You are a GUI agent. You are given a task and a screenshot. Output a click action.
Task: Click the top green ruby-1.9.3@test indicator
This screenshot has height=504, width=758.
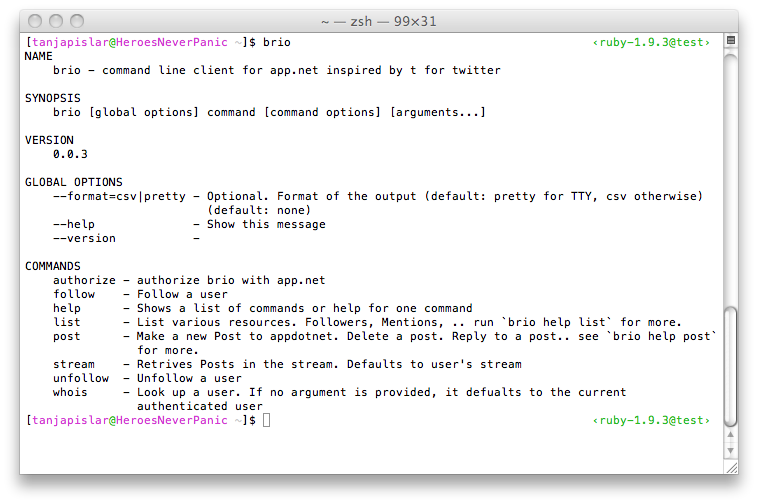click(651, 43)
